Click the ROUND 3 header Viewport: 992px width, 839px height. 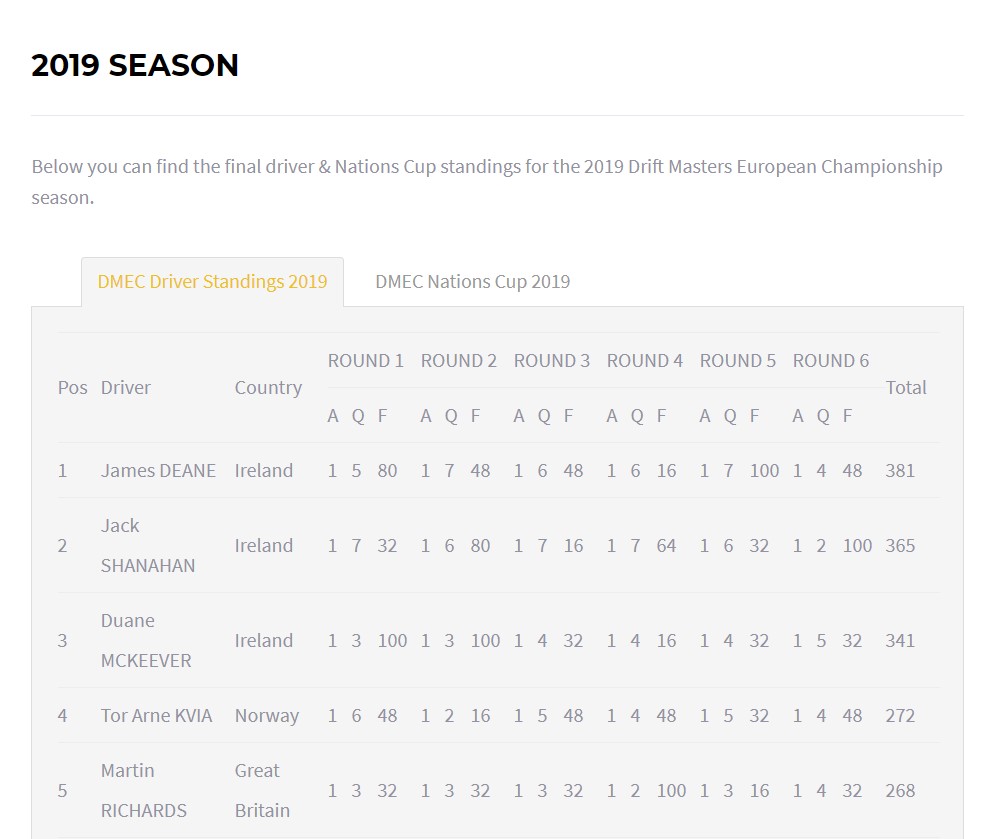[x=552, y=361]
